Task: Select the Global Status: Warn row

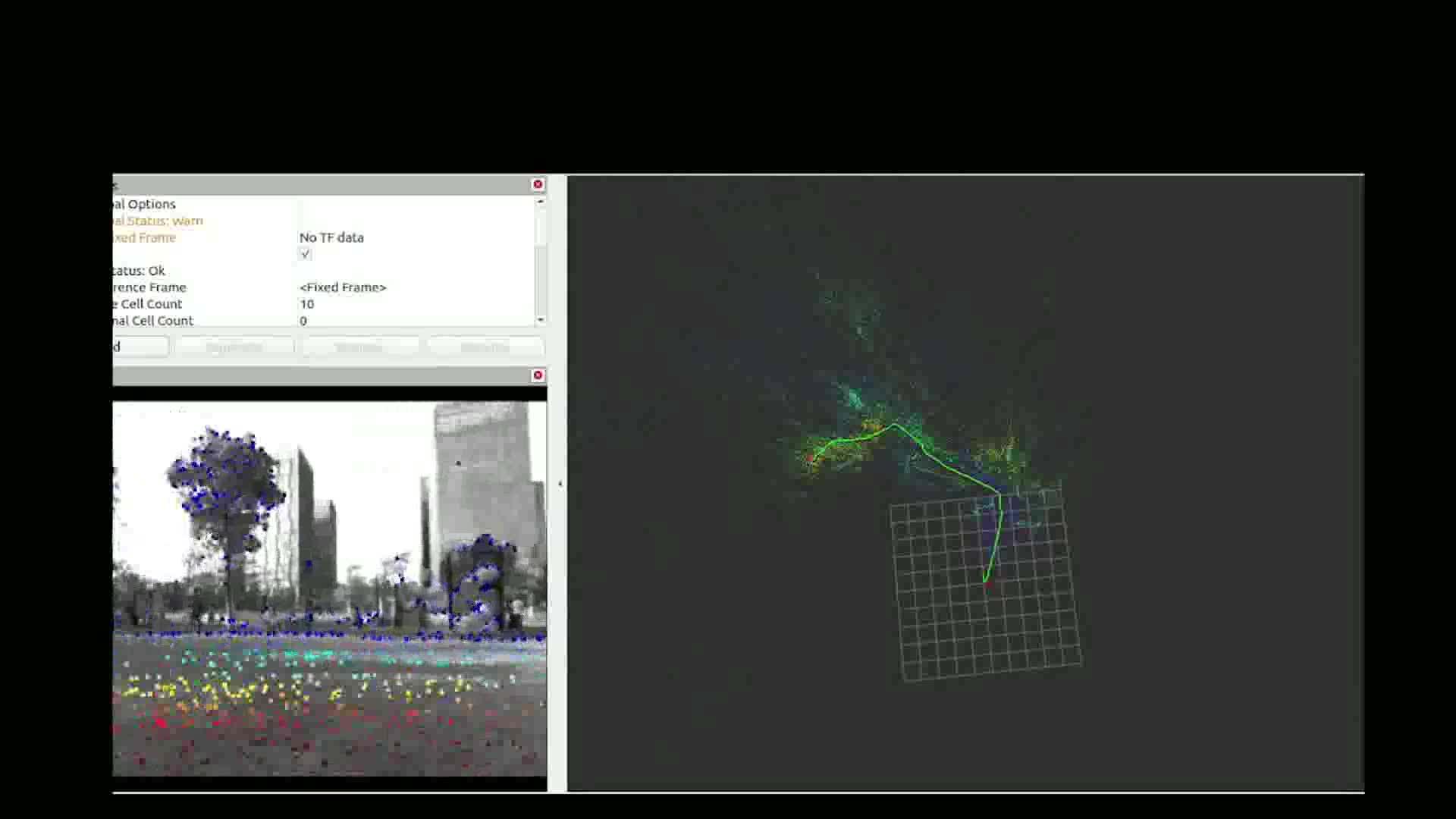Action: coord(157,221)
